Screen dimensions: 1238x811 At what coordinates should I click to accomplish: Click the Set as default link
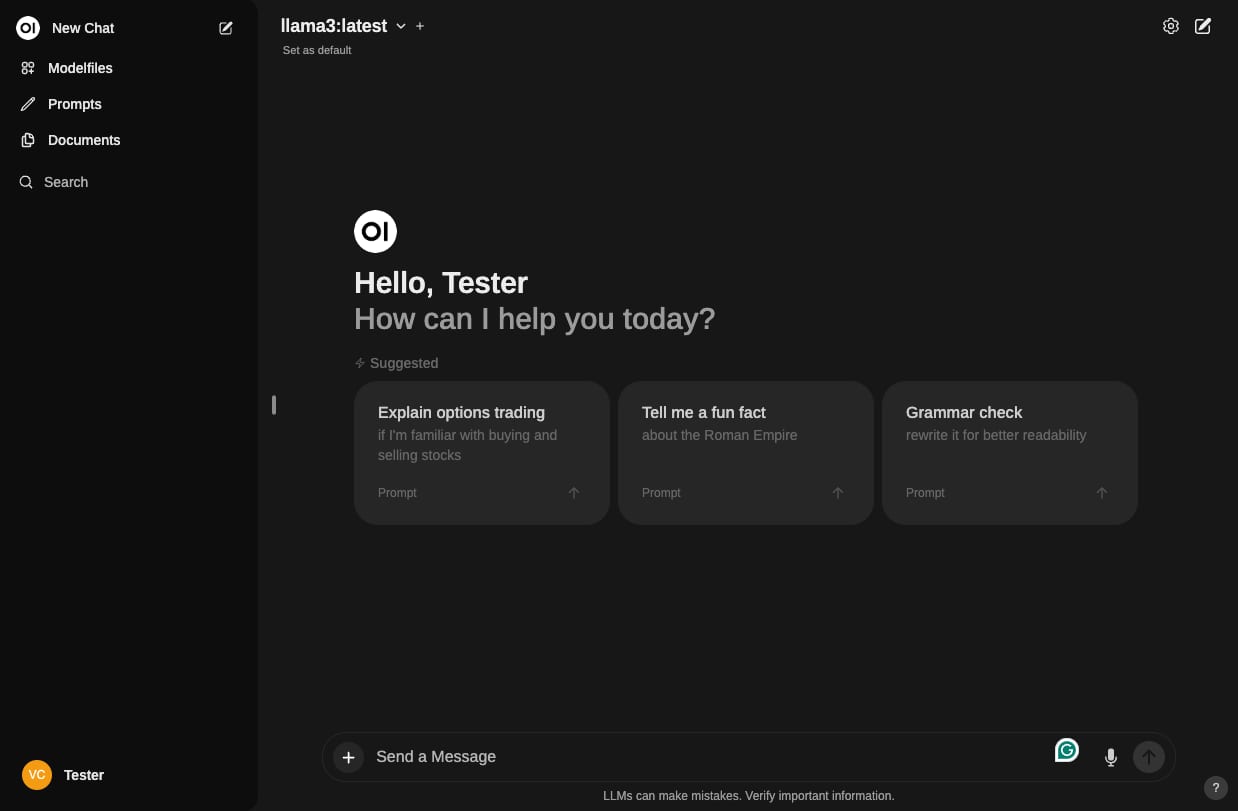tap(317, 50)
